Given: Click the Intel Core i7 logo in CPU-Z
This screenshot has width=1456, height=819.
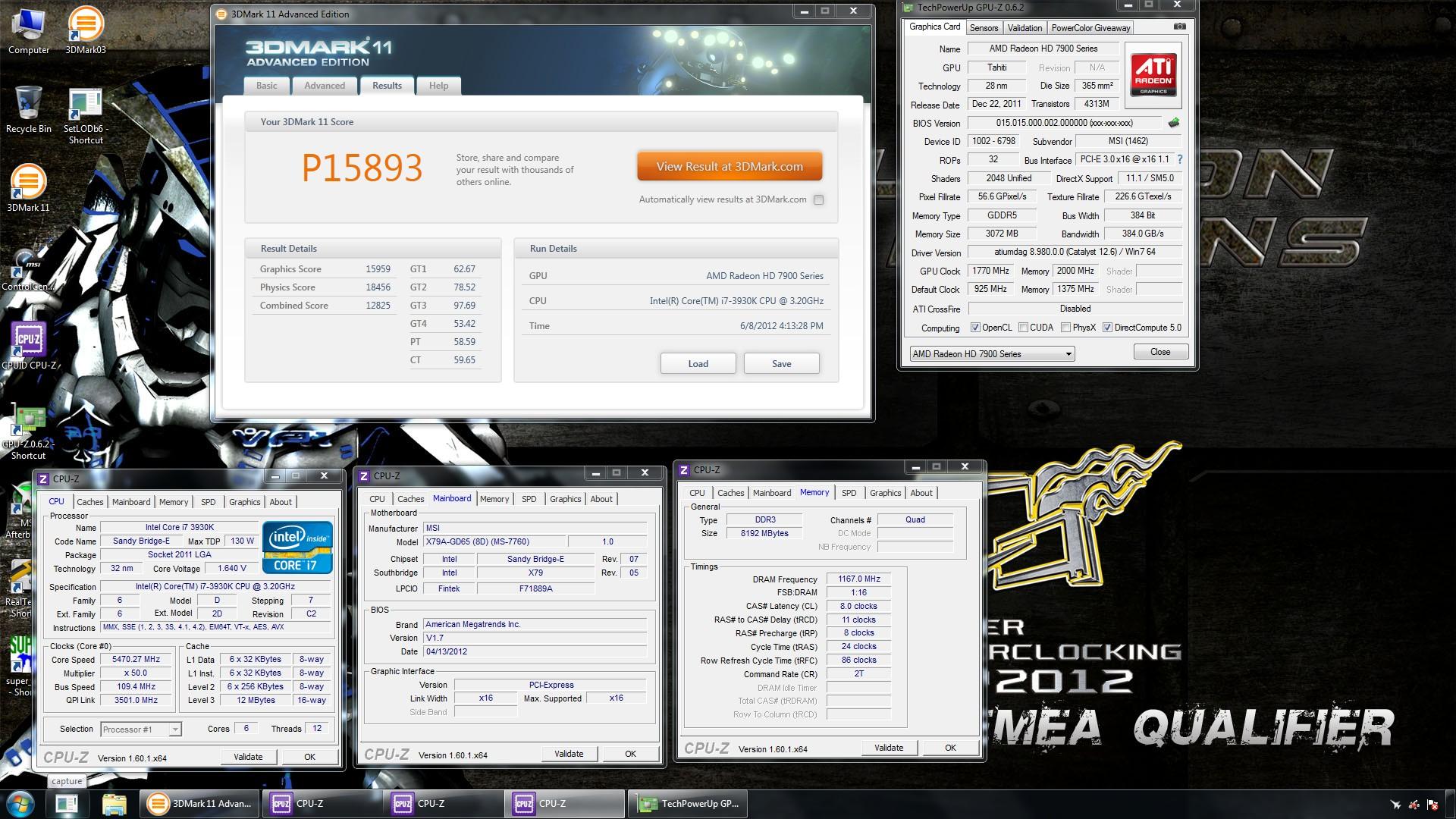Looking at the screenshot, I should [x=297, y=547].
